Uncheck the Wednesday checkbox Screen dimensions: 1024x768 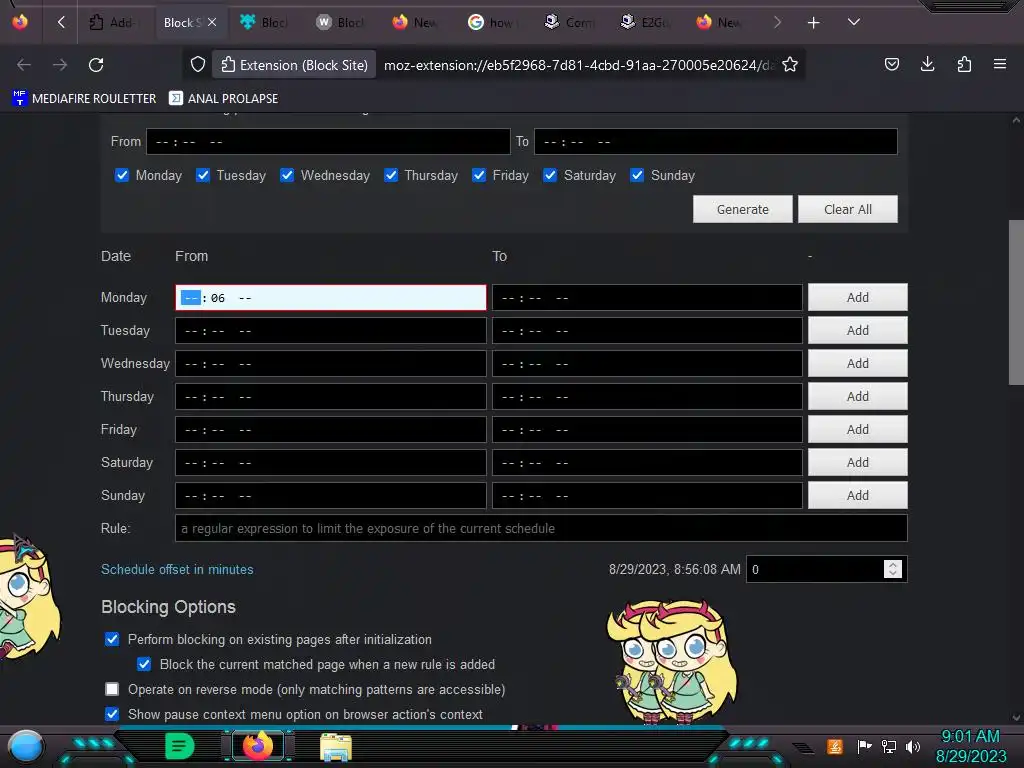click(x=287, y=175)
